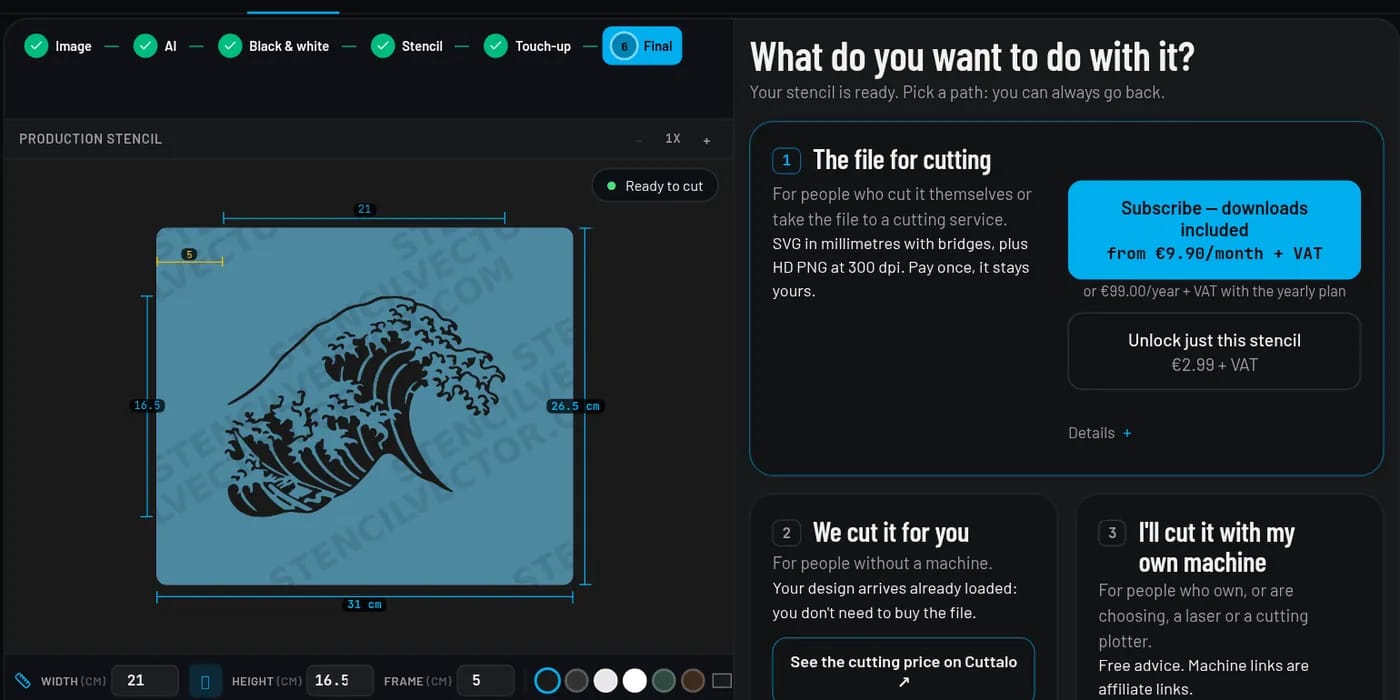Click the What do you want to do with it? title
The height and width of the screenshot is (700, 1400).
972,57
